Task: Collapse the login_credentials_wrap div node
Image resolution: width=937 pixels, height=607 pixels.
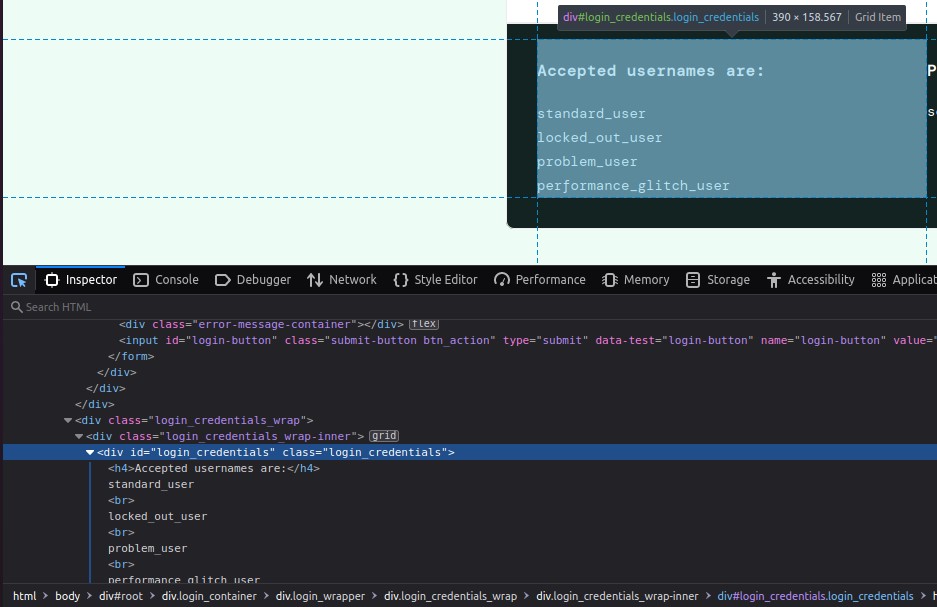Action: pos(68,421)
